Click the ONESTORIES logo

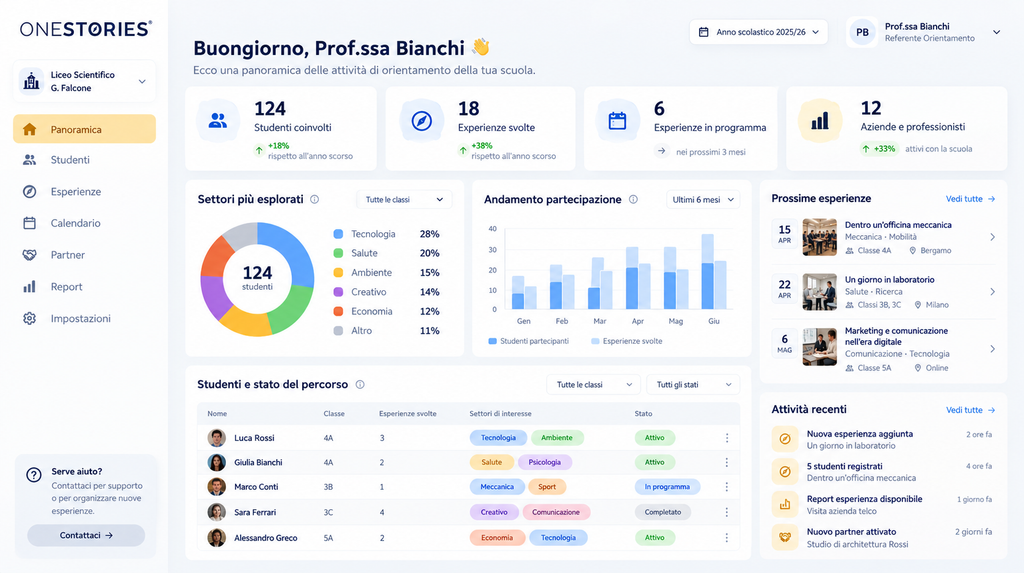pos(86,29)
